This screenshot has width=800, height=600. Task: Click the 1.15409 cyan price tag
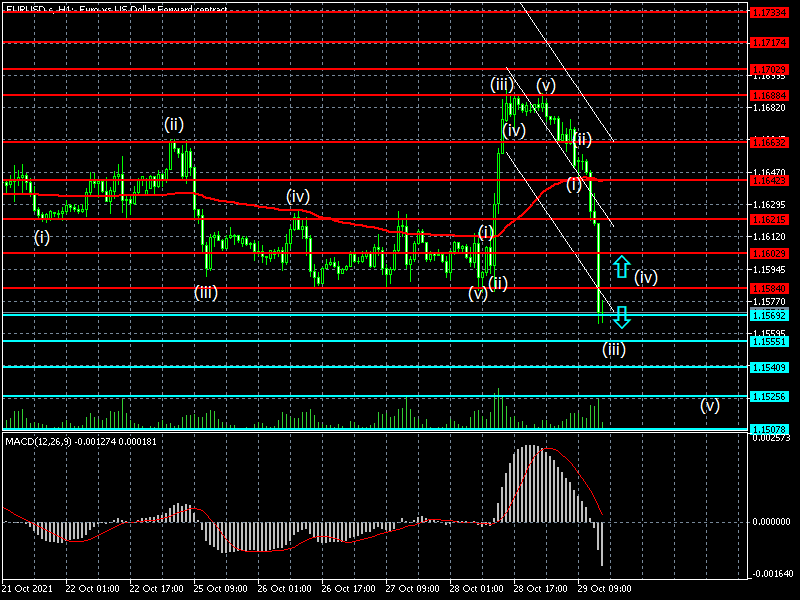point(769,367)
